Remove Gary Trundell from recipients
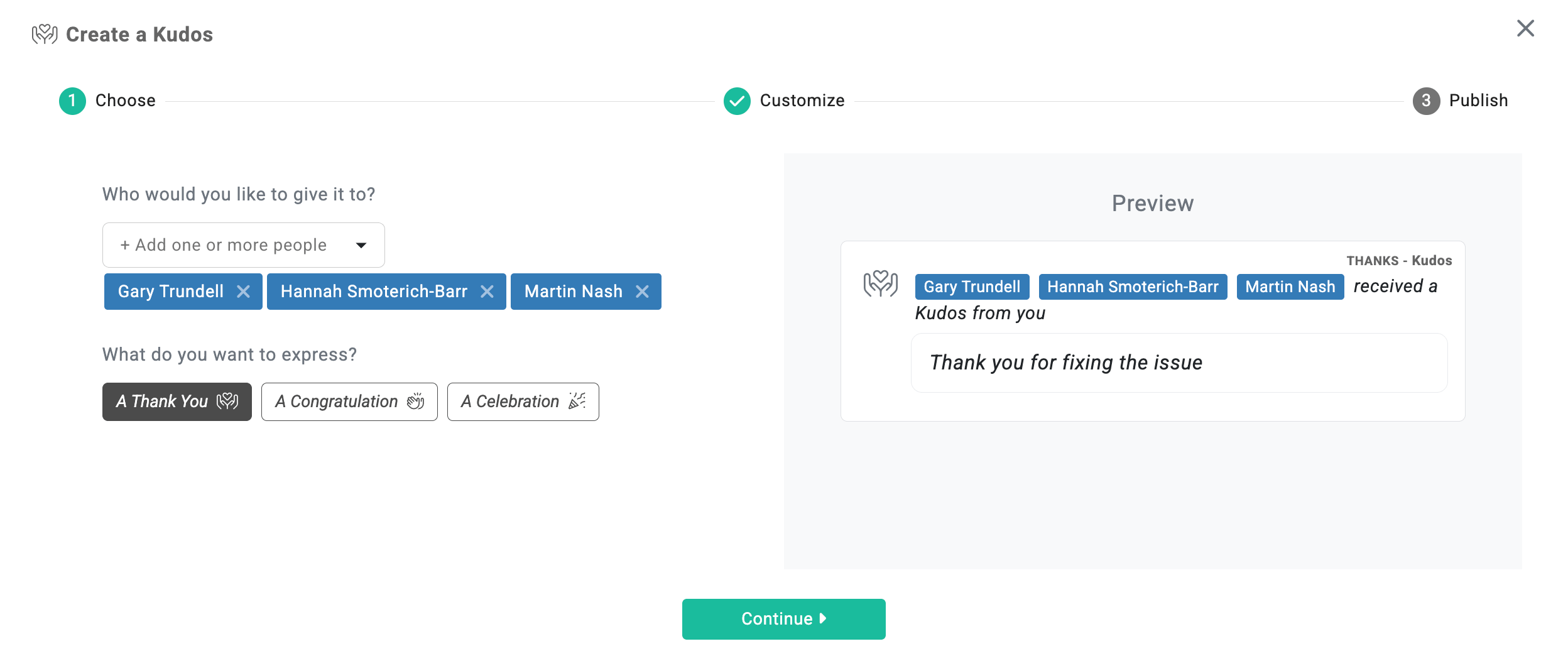The width and height of the screenshot is (1568, 656). tap(243, 292)
